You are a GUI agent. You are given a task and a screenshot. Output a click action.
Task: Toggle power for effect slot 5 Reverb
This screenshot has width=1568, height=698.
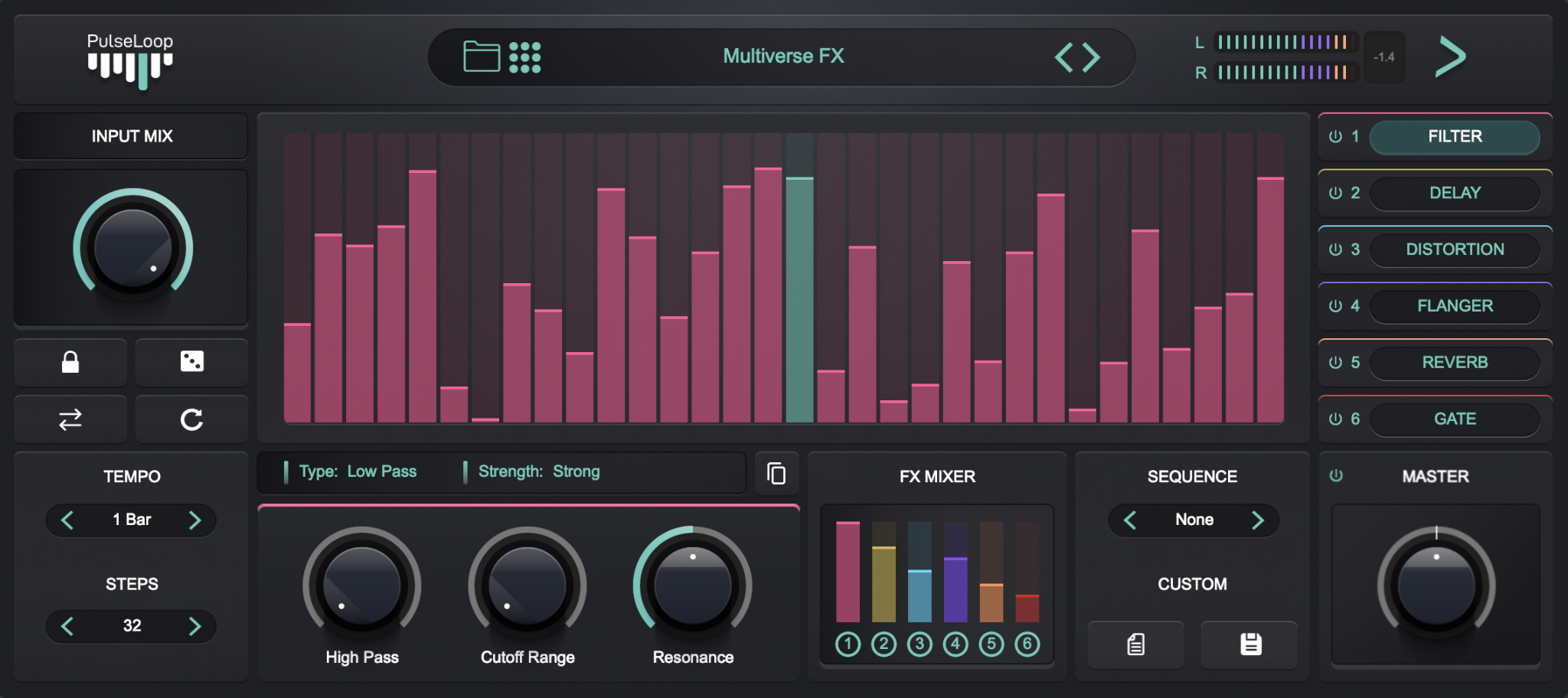pos(1335,363)
